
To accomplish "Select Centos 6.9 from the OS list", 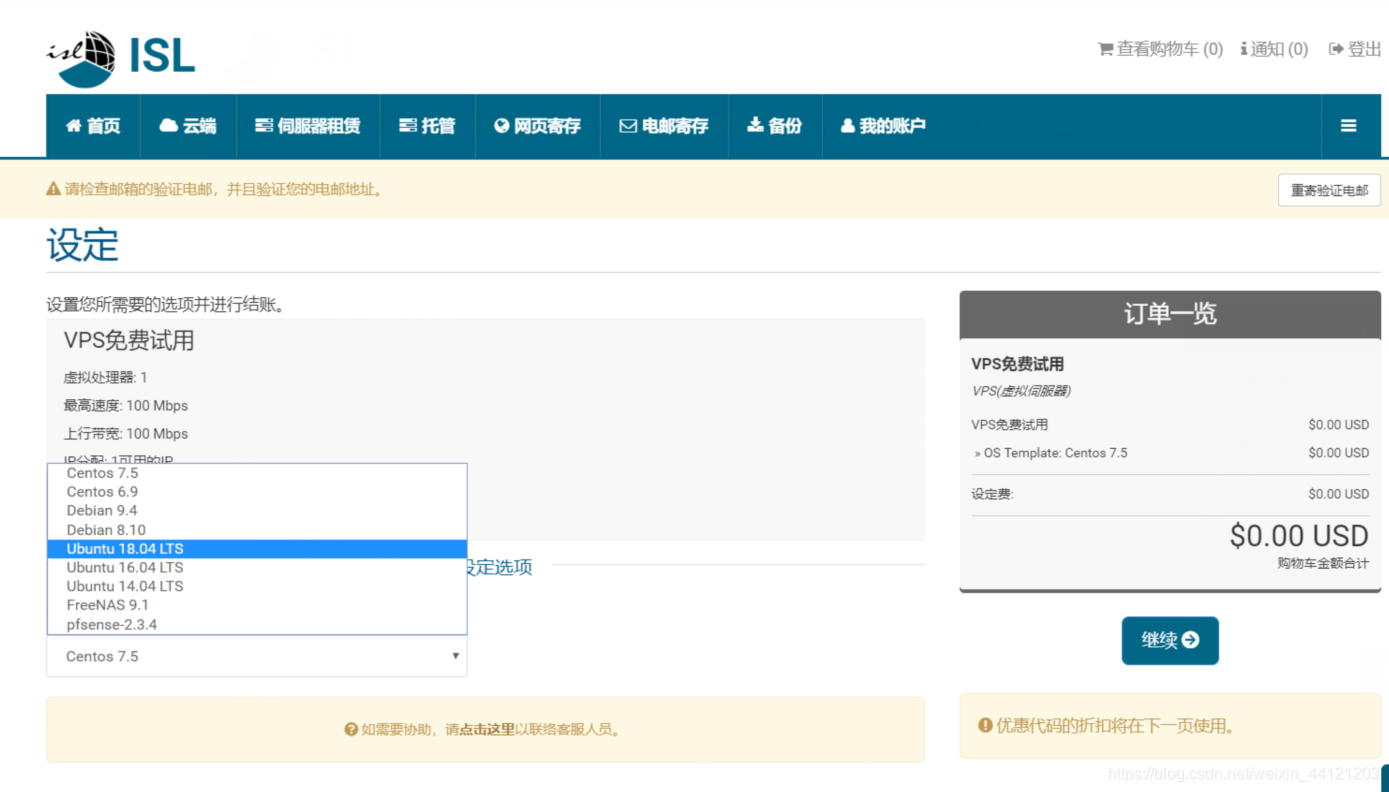I will click(257, 492).
